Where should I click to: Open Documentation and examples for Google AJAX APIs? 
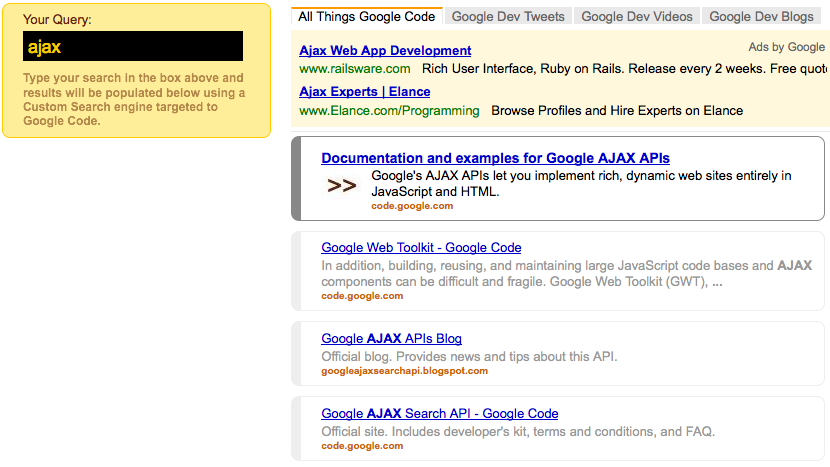(x=495, y=158)
